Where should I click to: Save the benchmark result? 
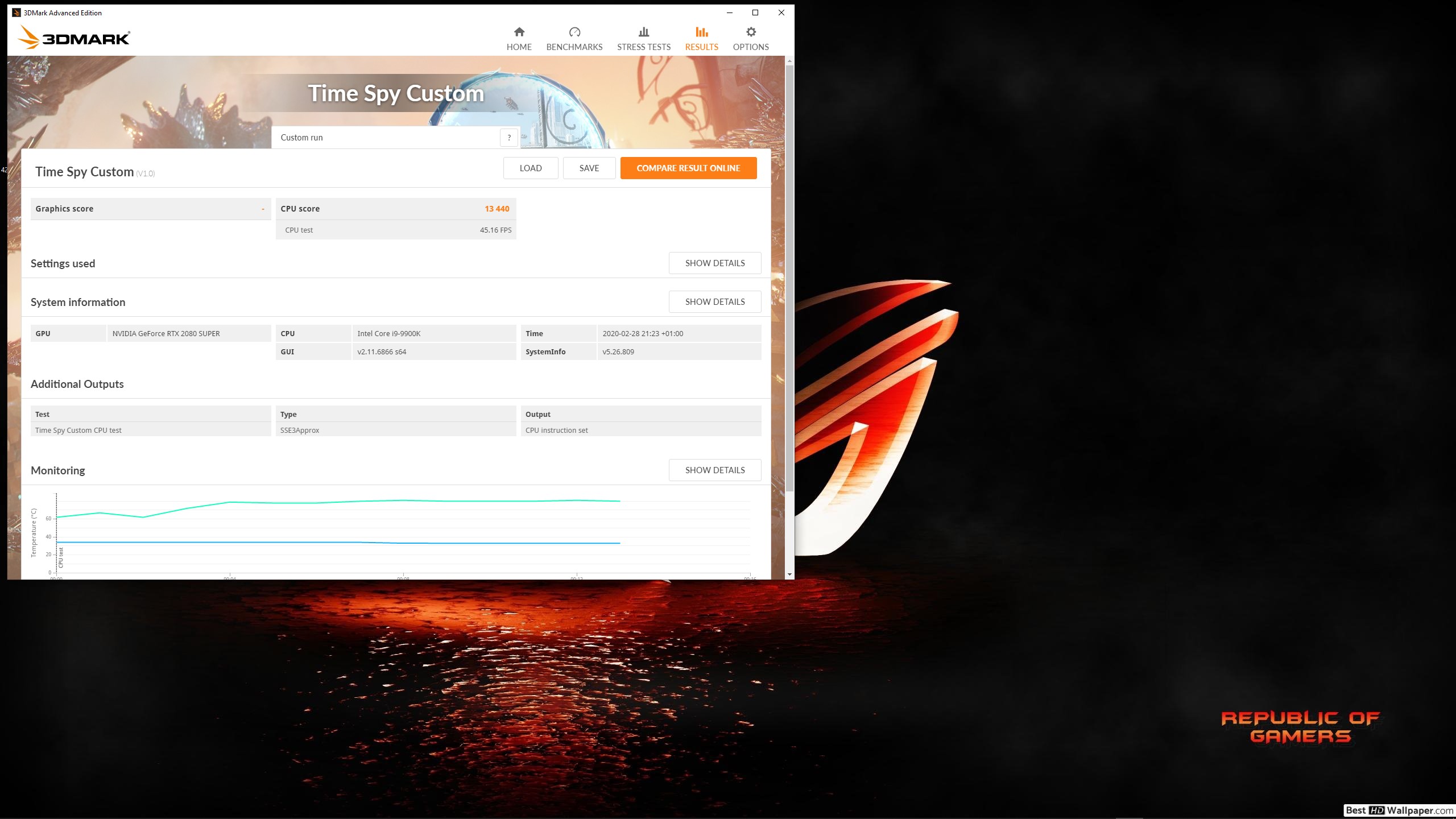[589, 168]
